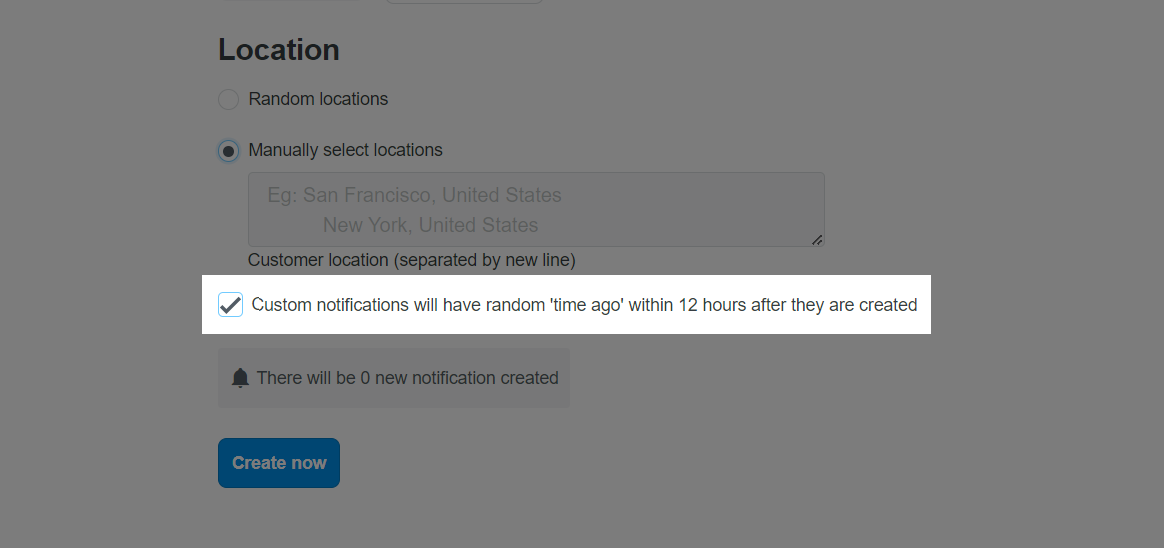Image resolution: width=1164 pixels, height=548 pixels.
Task: Select the Manually select locations radio button
Action: [228, 151]
